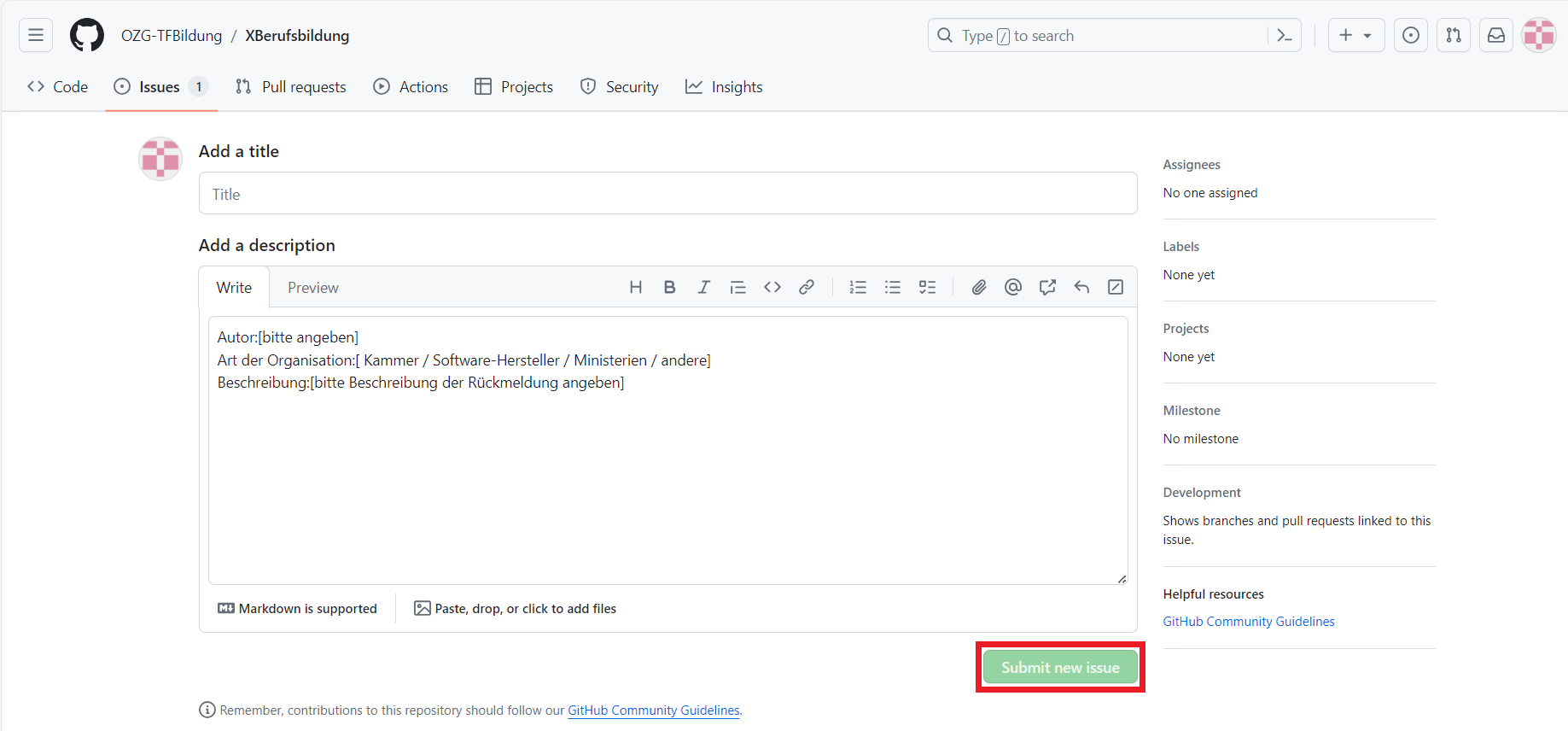
Task: Insert a task list
Action: coord(927,287)
